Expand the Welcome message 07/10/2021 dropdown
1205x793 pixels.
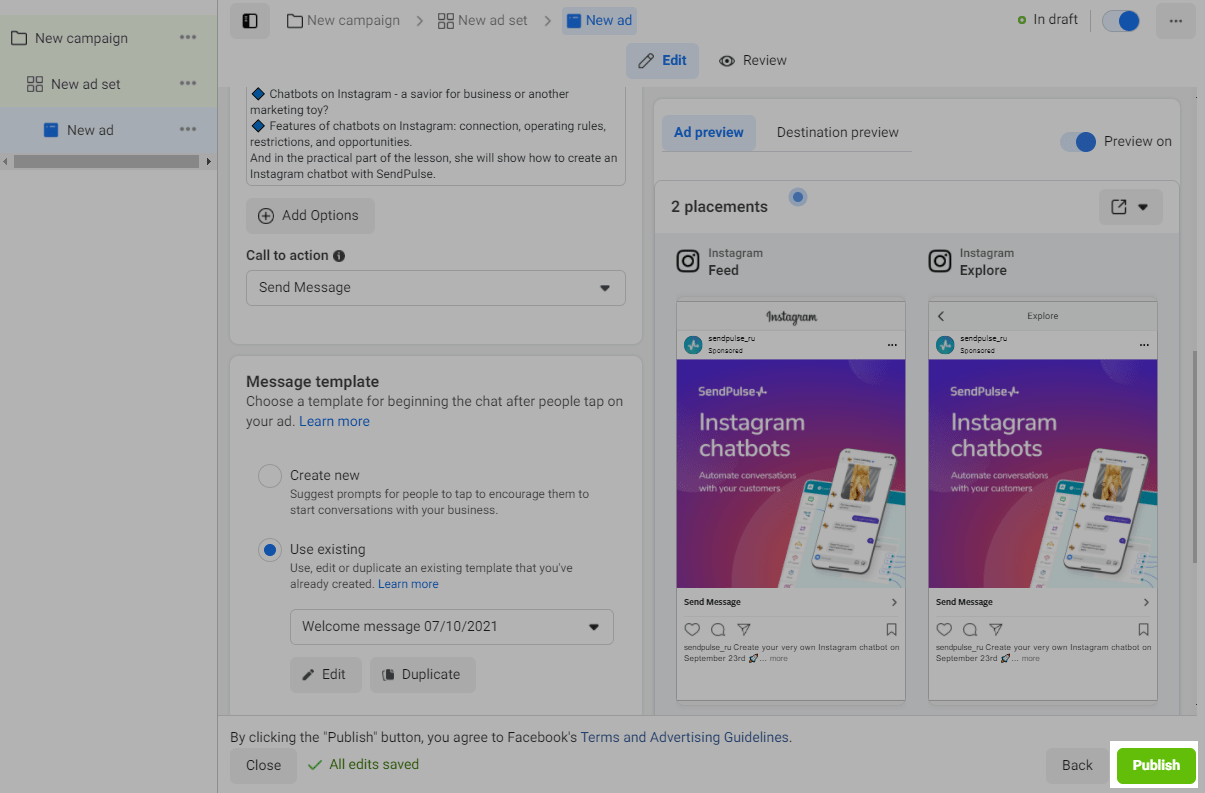451,627
